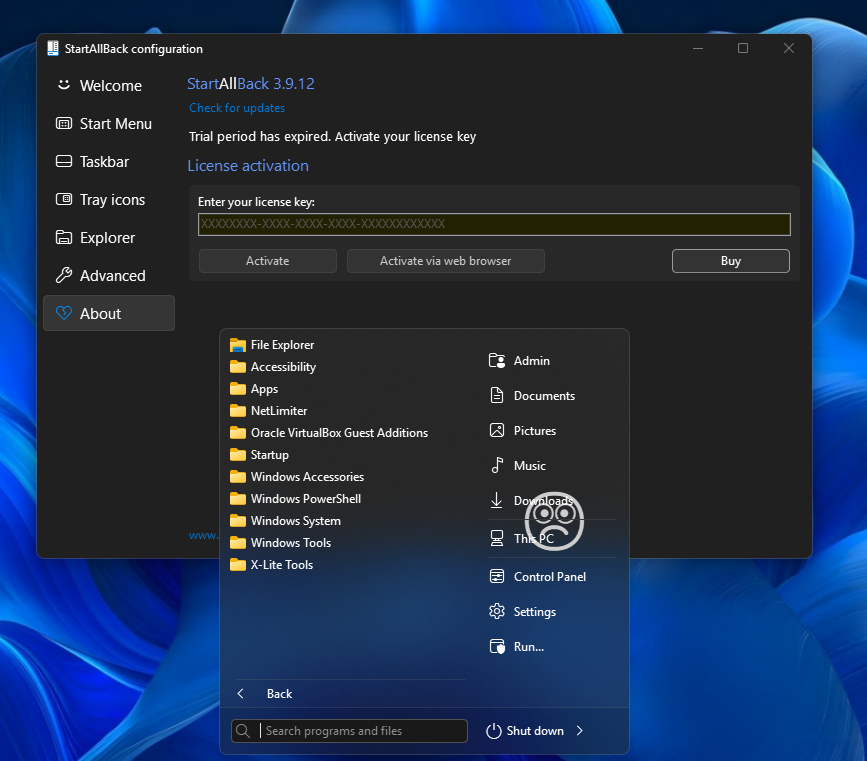Focus the license key input field
Image resolution: width=867 pixels, height=761 pixels.
click(494, 224)
